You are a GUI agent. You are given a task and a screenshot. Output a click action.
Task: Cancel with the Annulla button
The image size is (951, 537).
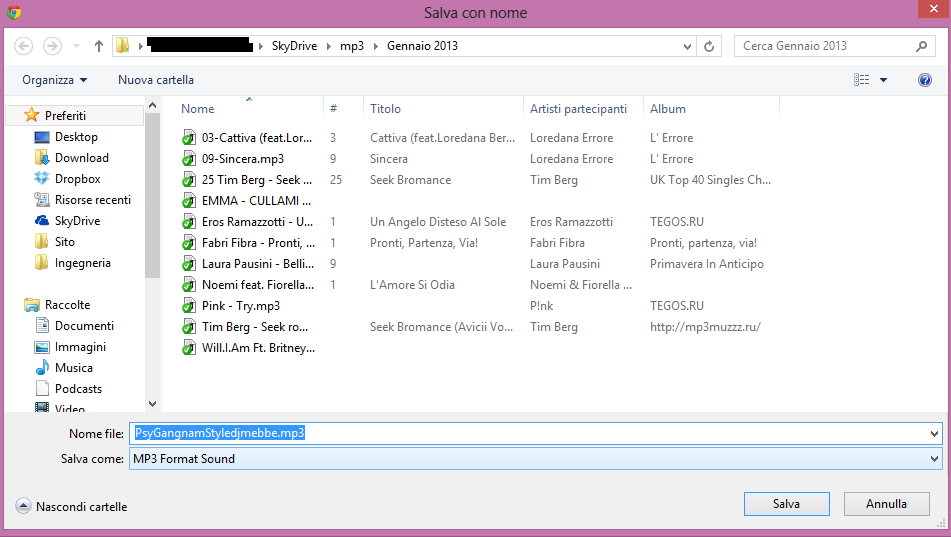886,504
